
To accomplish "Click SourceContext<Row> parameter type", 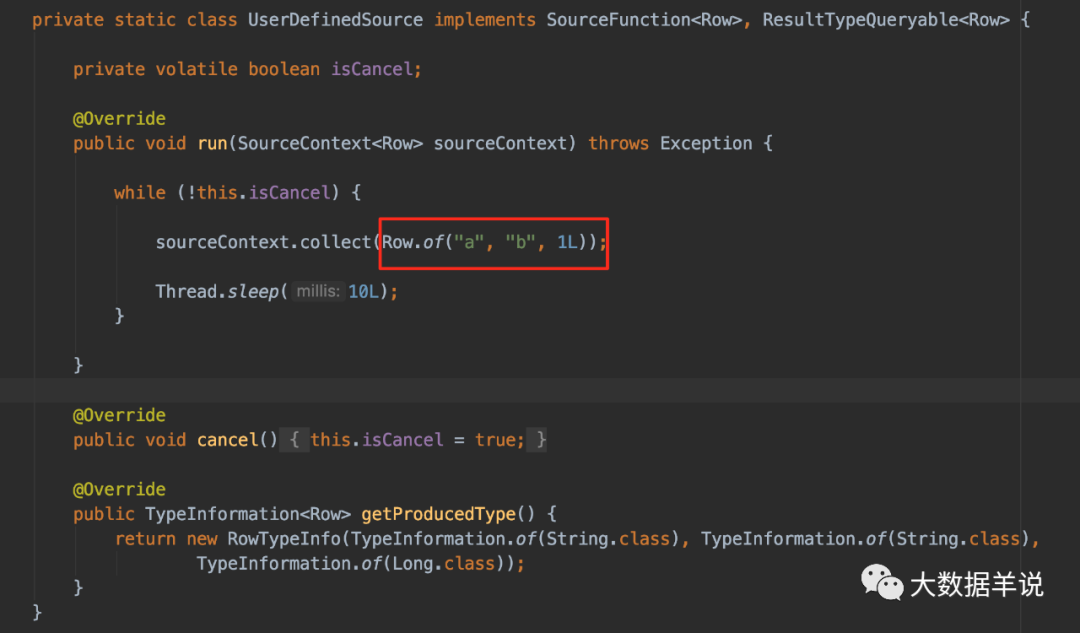I will point(330,143).
